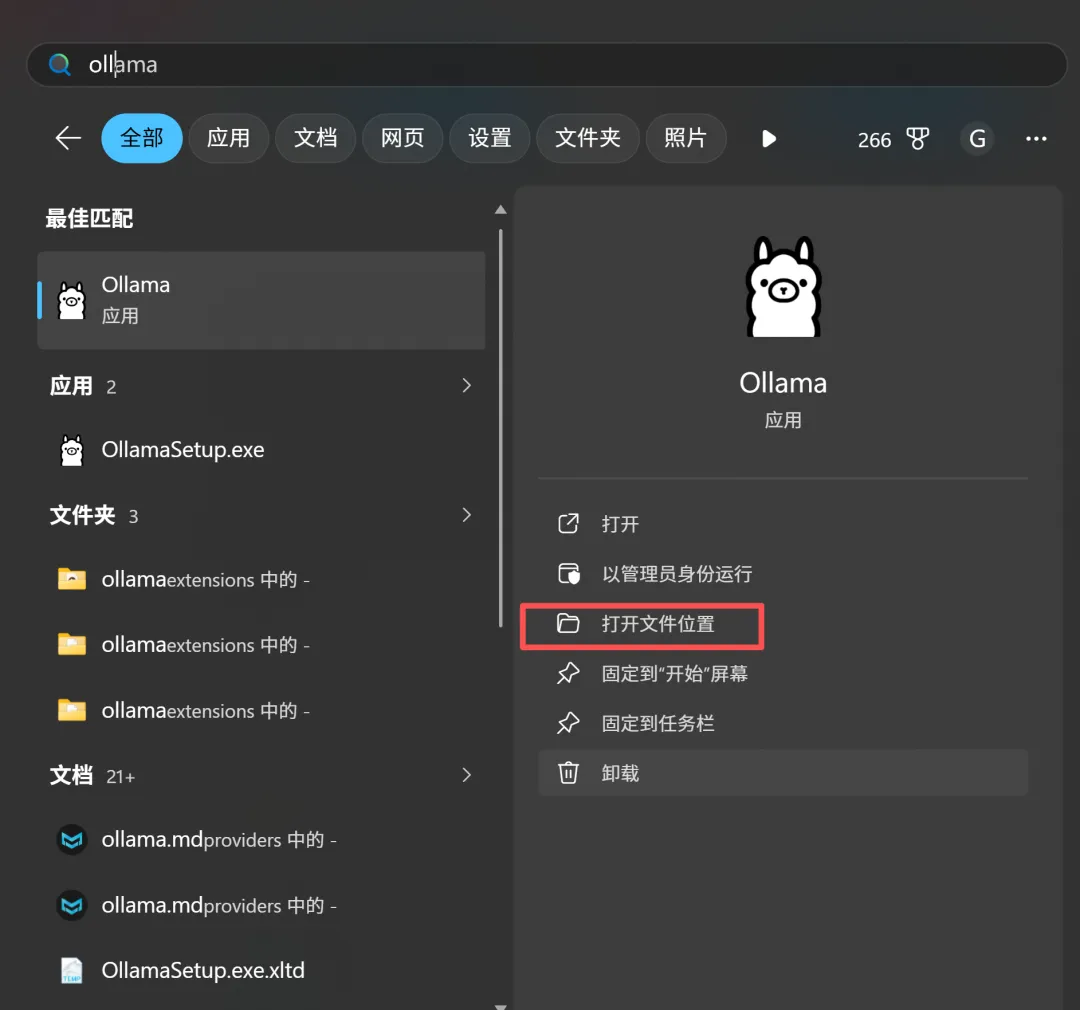The width and height of the screenshot is (1080, 1010).
Task: Click the OllamaSetup.exe.xltd file icon
Action: pos(72,971)
